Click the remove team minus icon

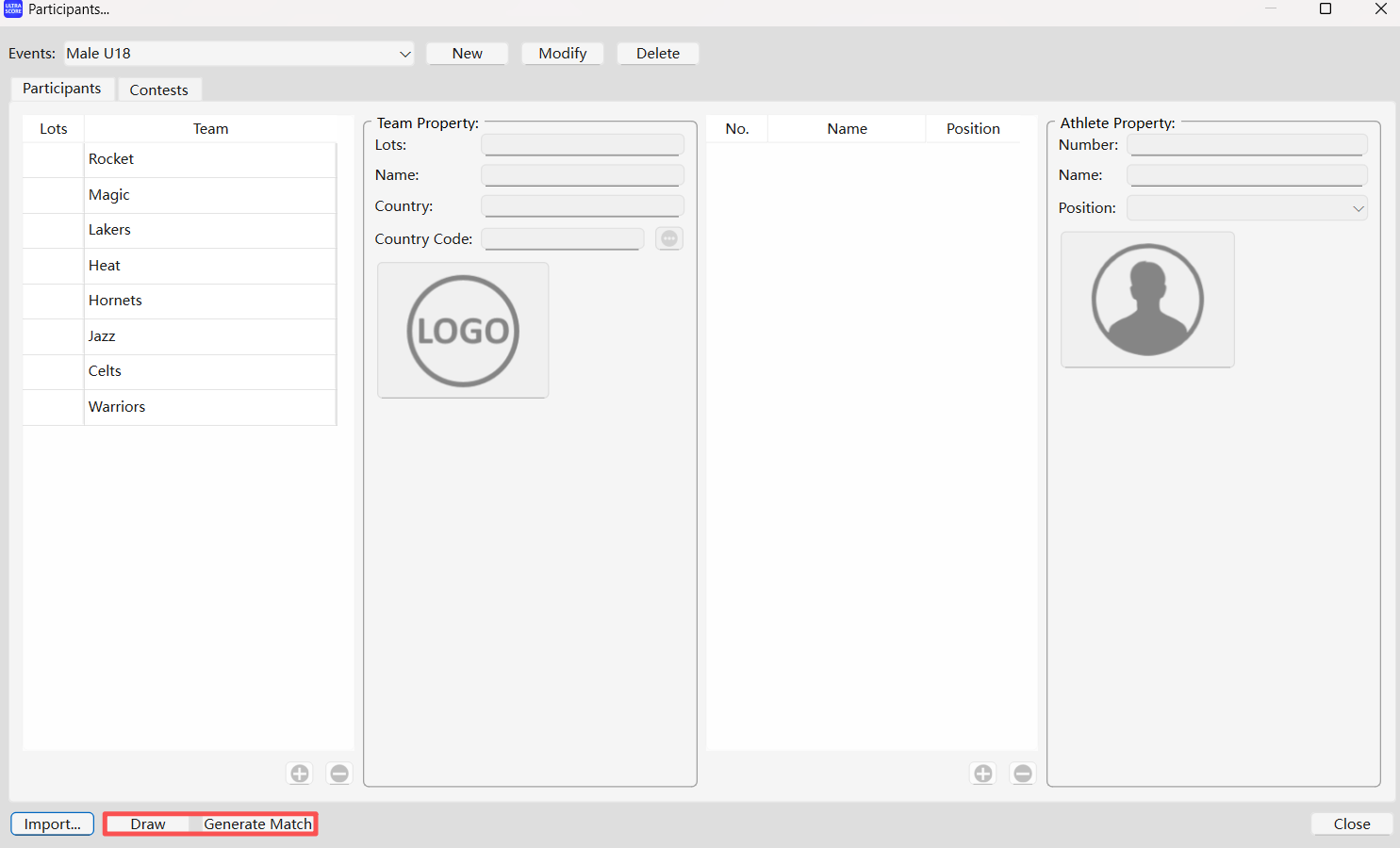pyautogui.click(x=339, y=774)
